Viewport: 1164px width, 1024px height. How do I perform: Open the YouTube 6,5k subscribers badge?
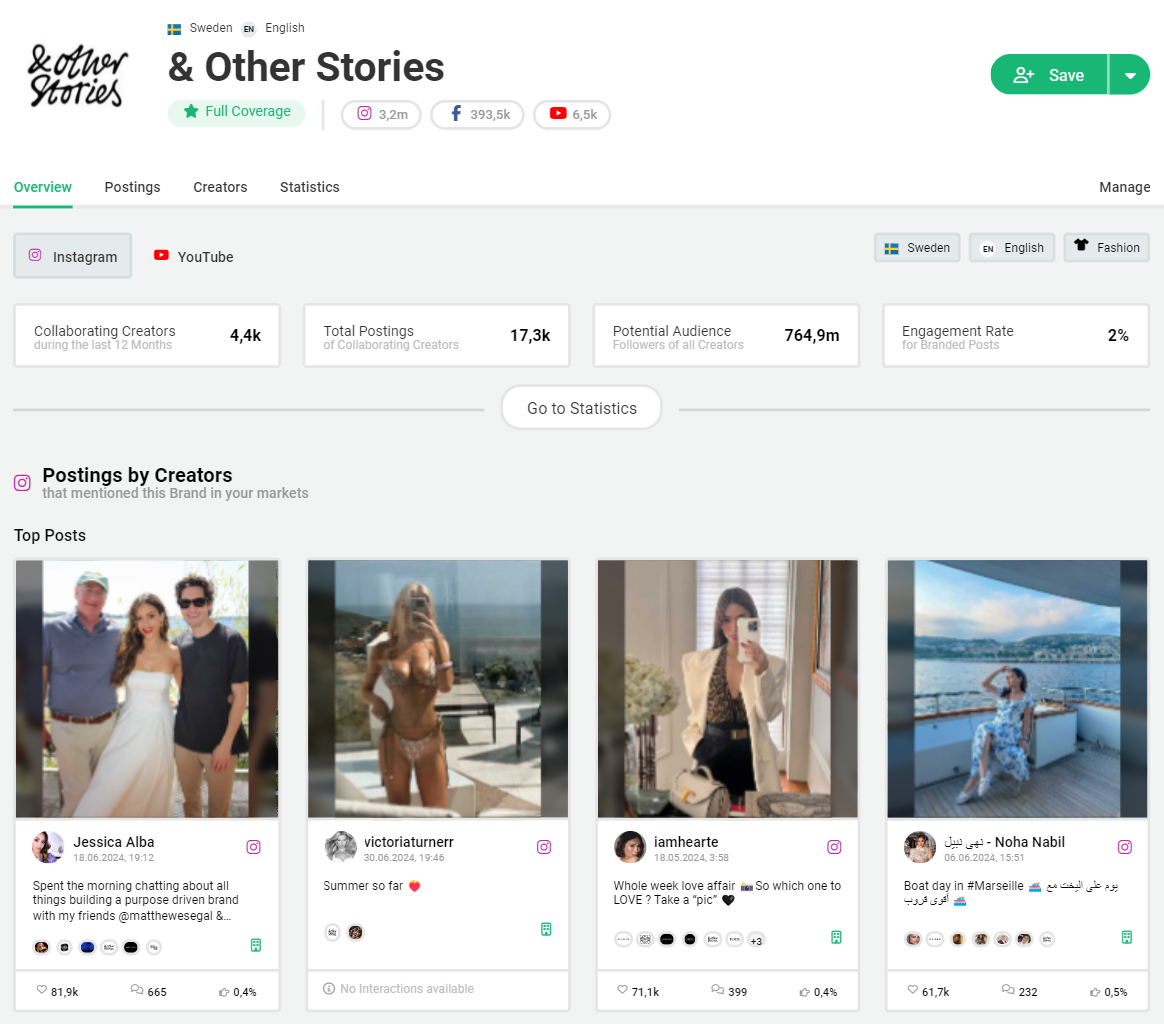[x=572, y=115]
